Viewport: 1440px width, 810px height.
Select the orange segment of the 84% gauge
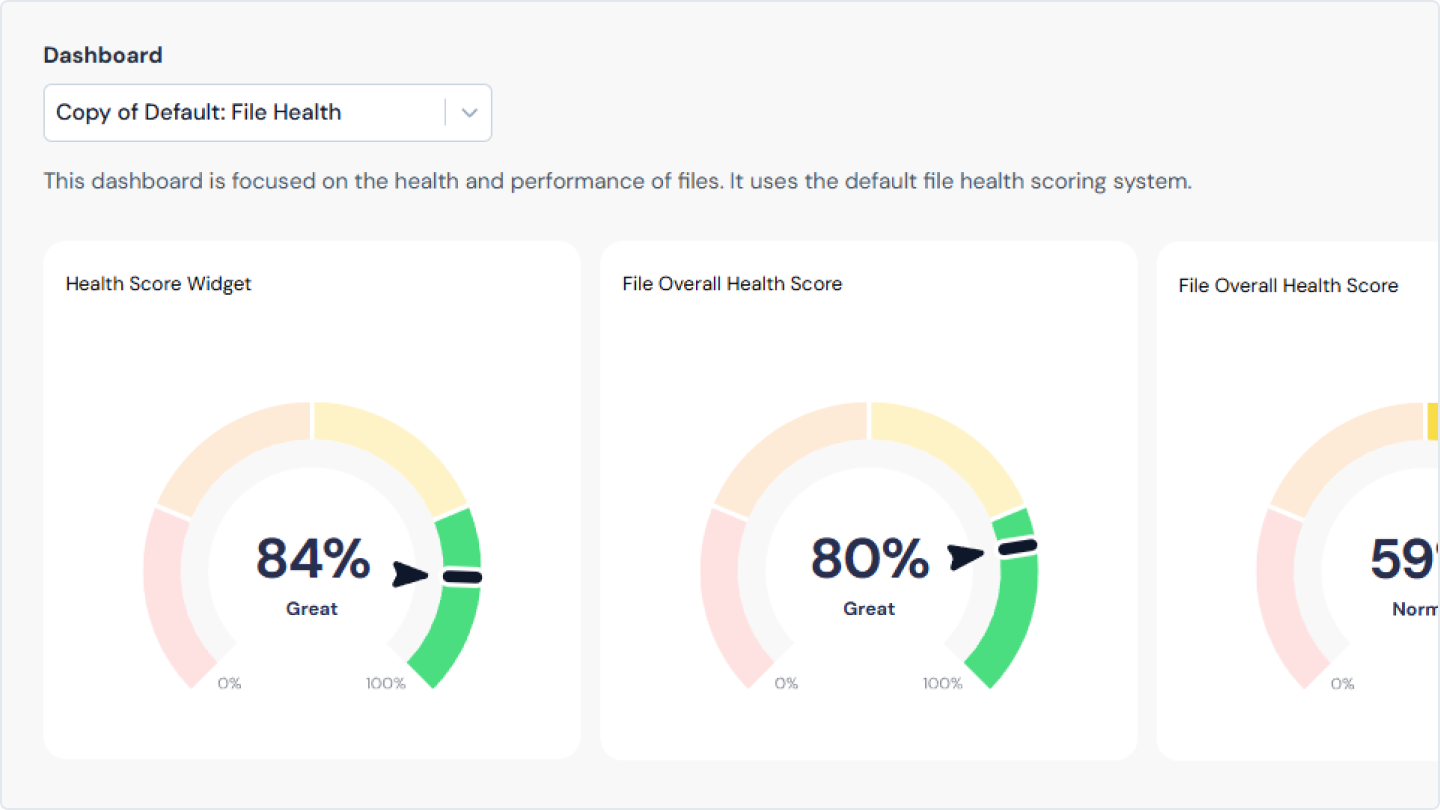coord(228,447)
